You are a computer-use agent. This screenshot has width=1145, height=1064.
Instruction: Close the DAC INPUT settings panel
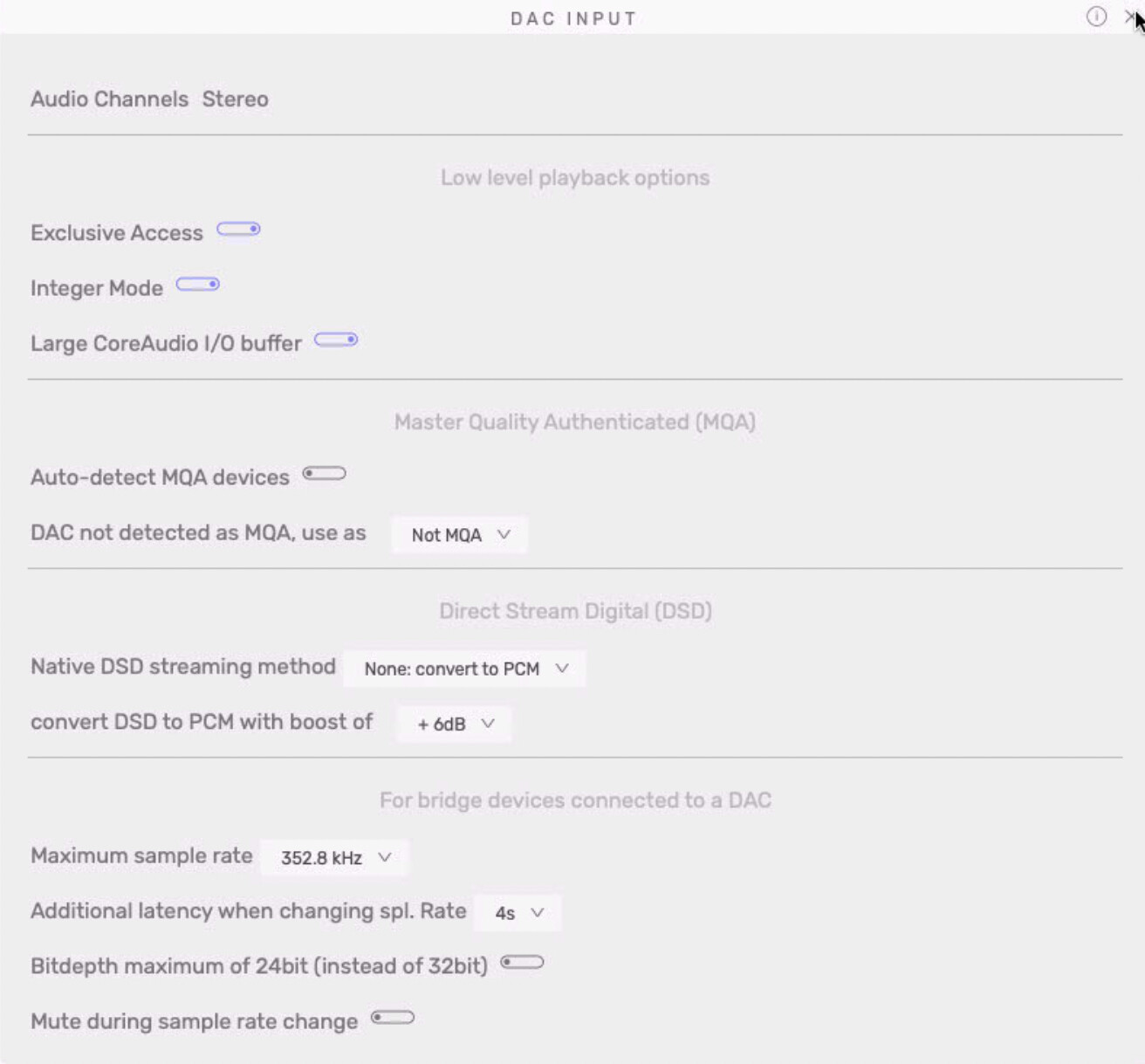click(x=1131, y=17)
